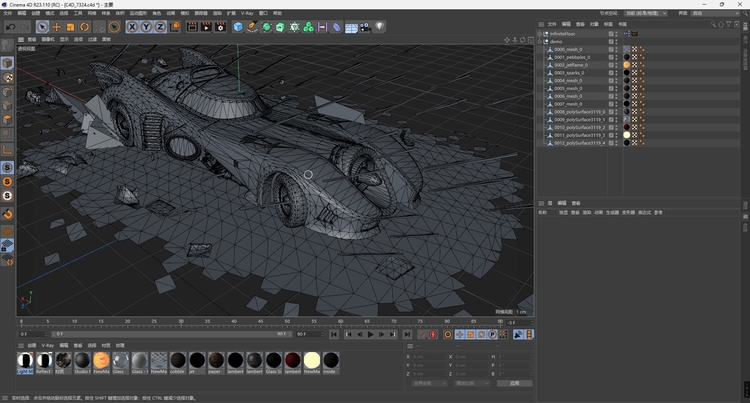Viewport: 750px width, 403px height.
Task: Open the V-Ray menu in menu bar
Action: click(247, 13)
